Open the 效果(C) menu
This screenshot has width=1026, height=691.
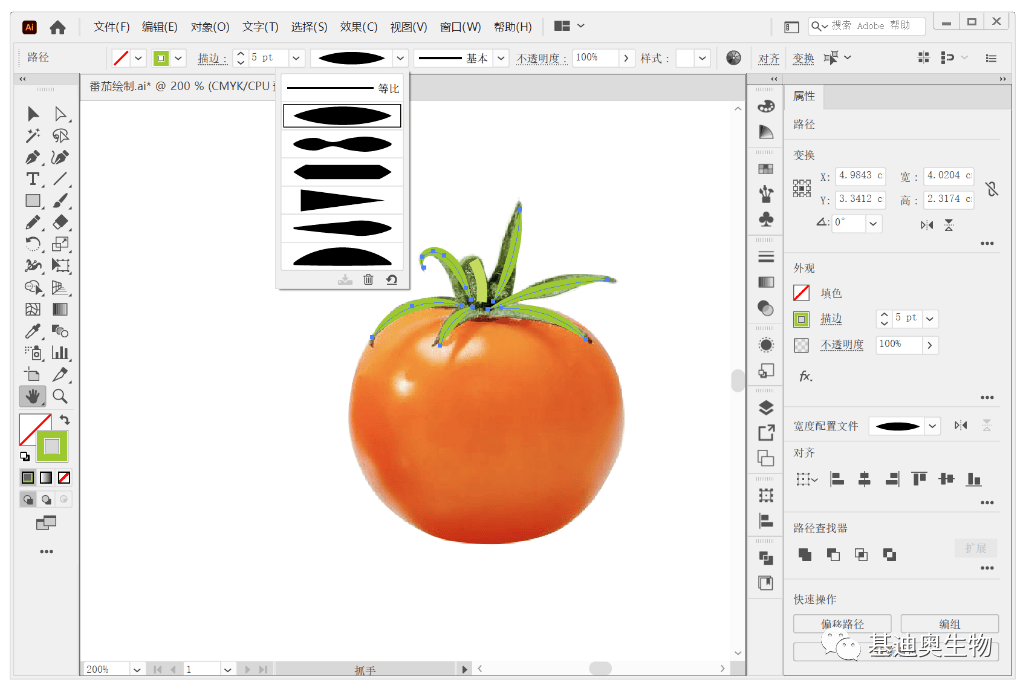[358, 27]
